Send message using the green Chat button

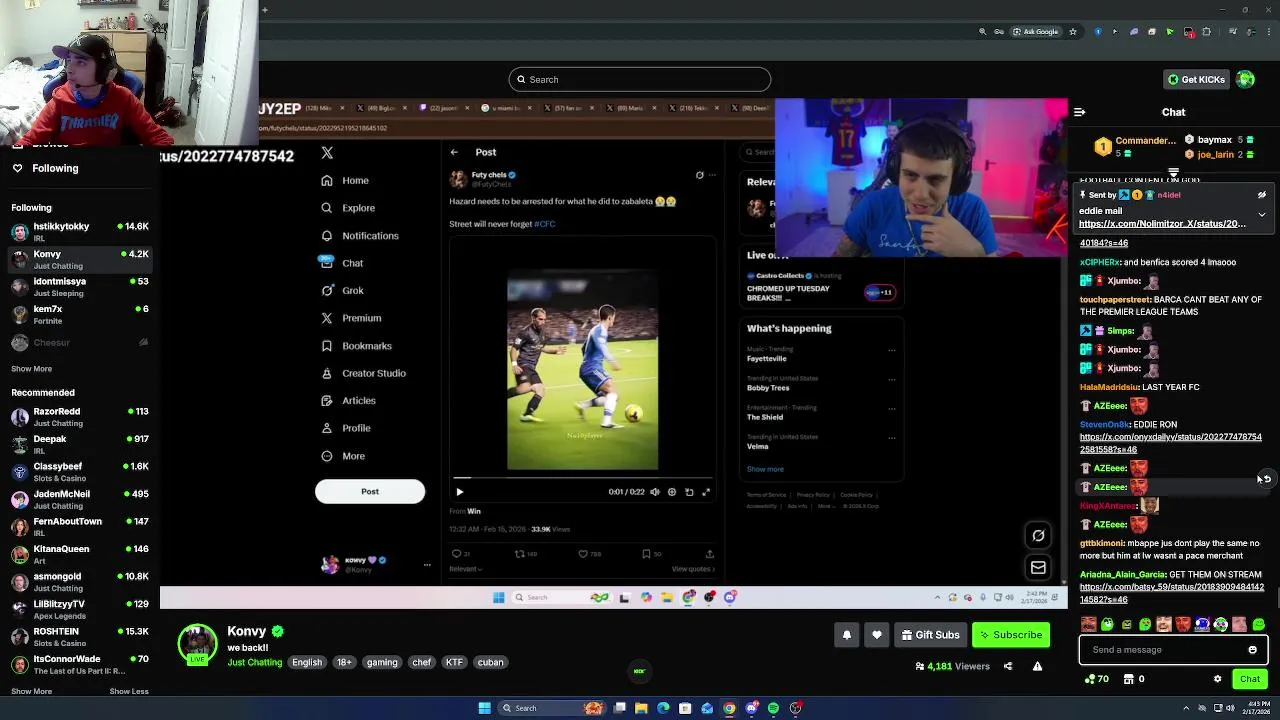coord(1250,679)
